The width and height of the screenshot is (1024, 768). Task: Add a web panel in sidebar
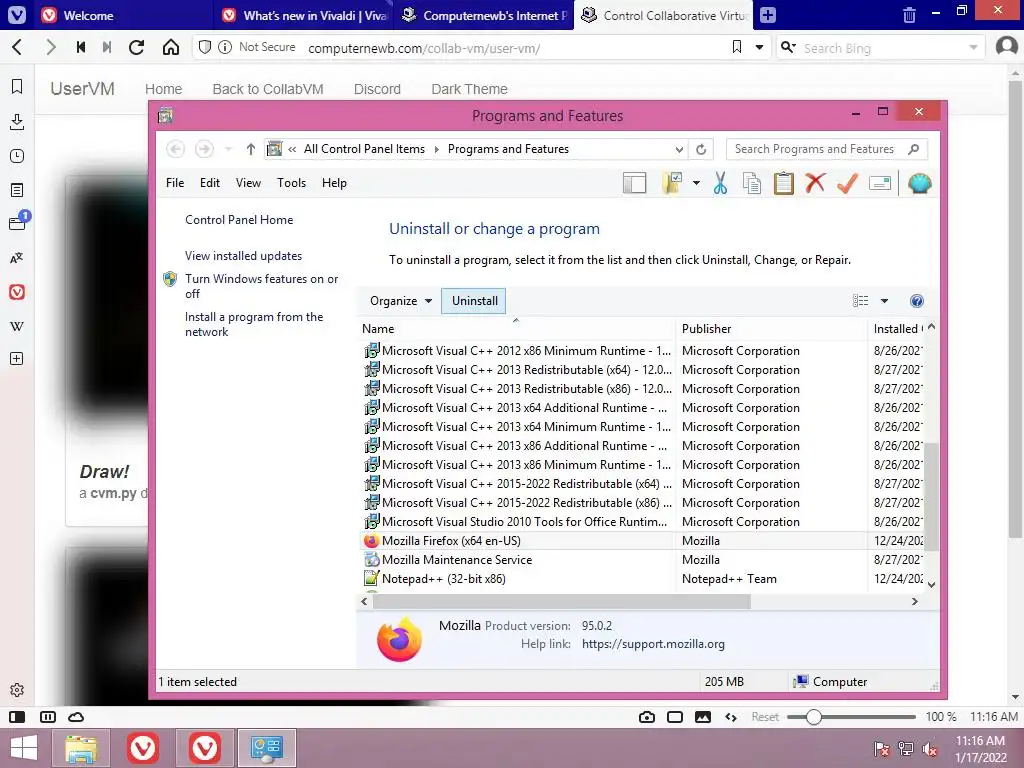tap(17, 359)
